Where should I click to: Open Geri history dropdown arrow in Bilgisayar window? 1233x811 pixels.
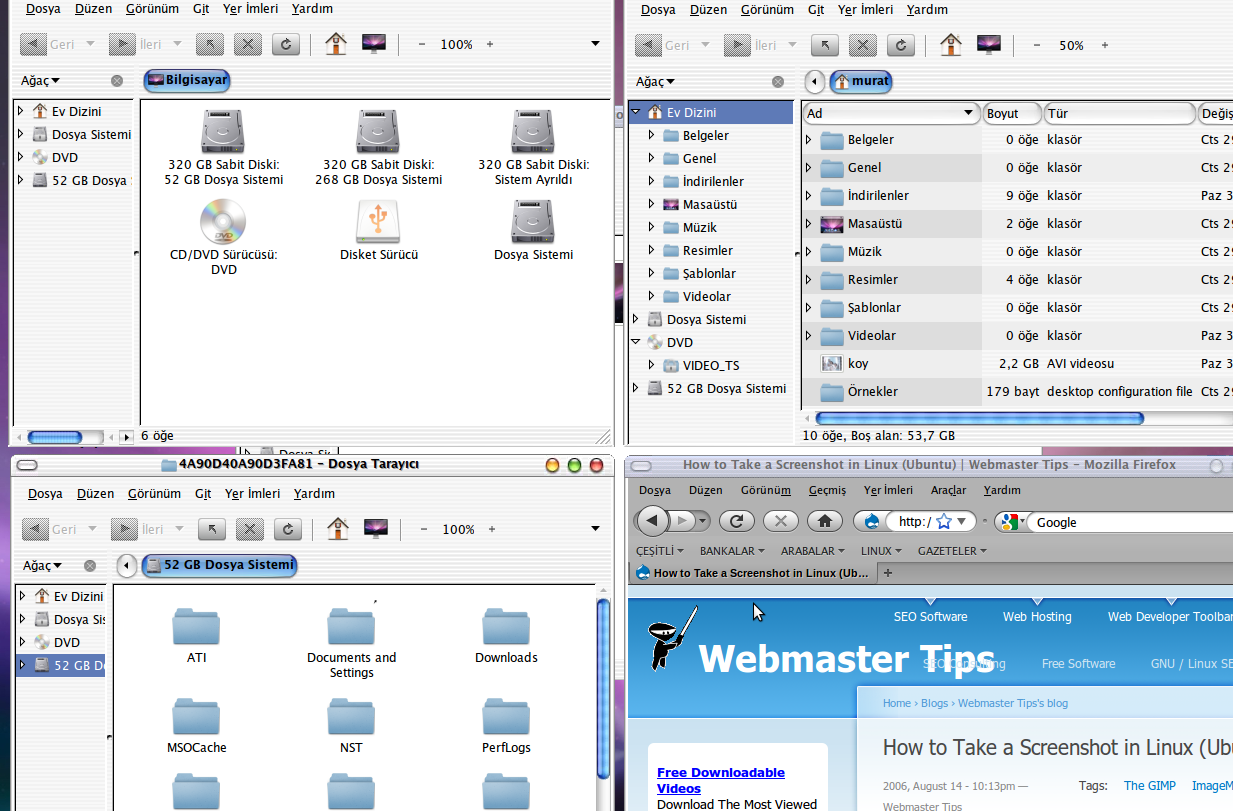(90, 44)
